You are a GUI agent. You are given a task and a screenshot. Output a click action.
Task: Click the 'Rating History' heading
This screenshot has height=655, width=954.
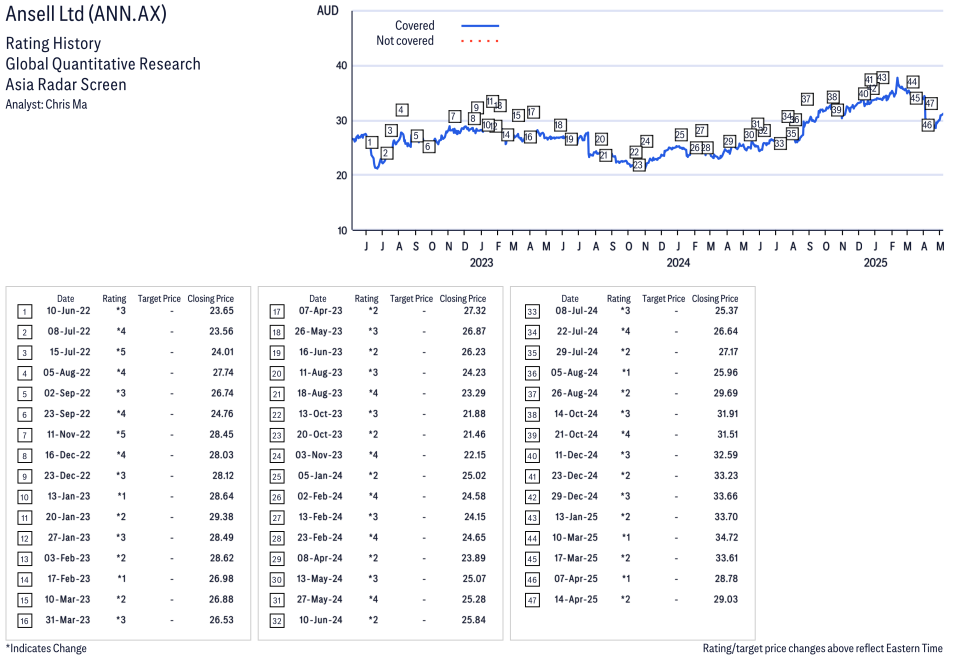click(x=54, y=44)
